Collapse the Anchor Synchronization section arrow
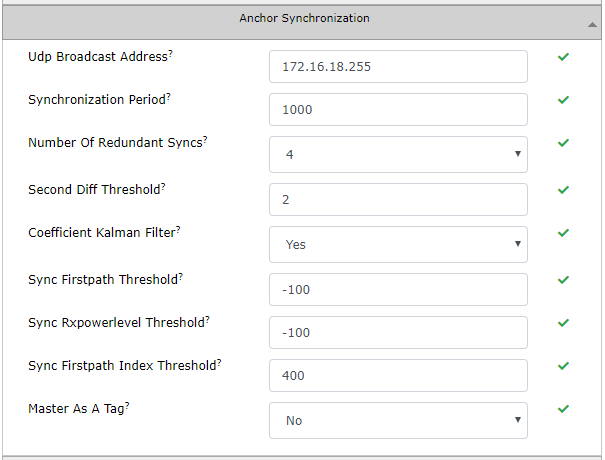Viewport: 605px width, 460px height. (592, 25)
